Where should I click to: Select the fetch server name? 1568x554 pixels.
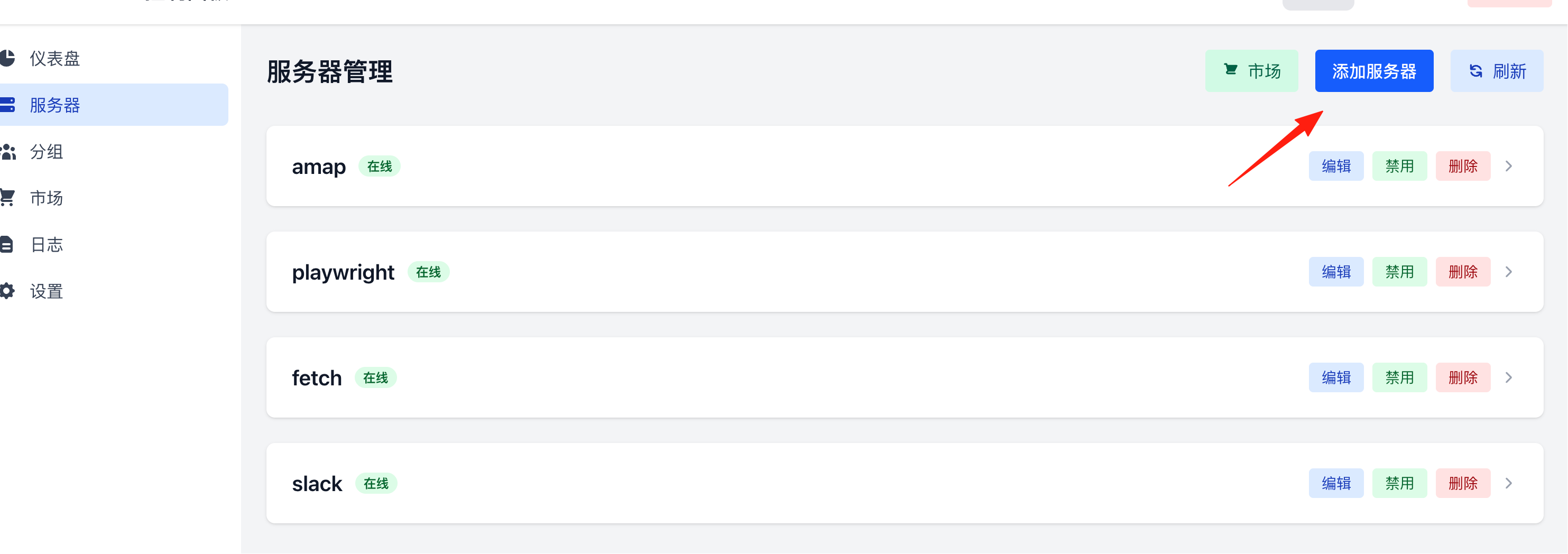[x=317, y=378]
